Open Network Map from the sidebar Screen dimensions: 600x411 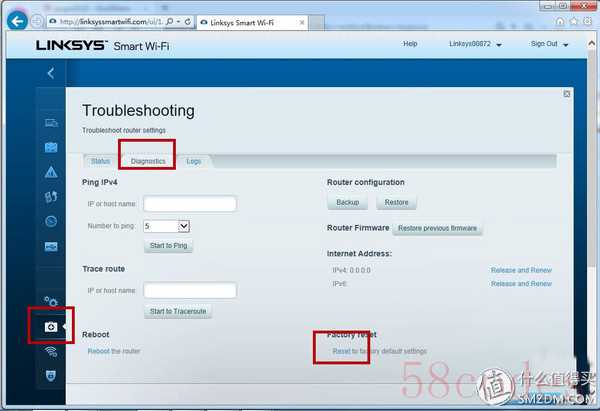click(51, 122)
